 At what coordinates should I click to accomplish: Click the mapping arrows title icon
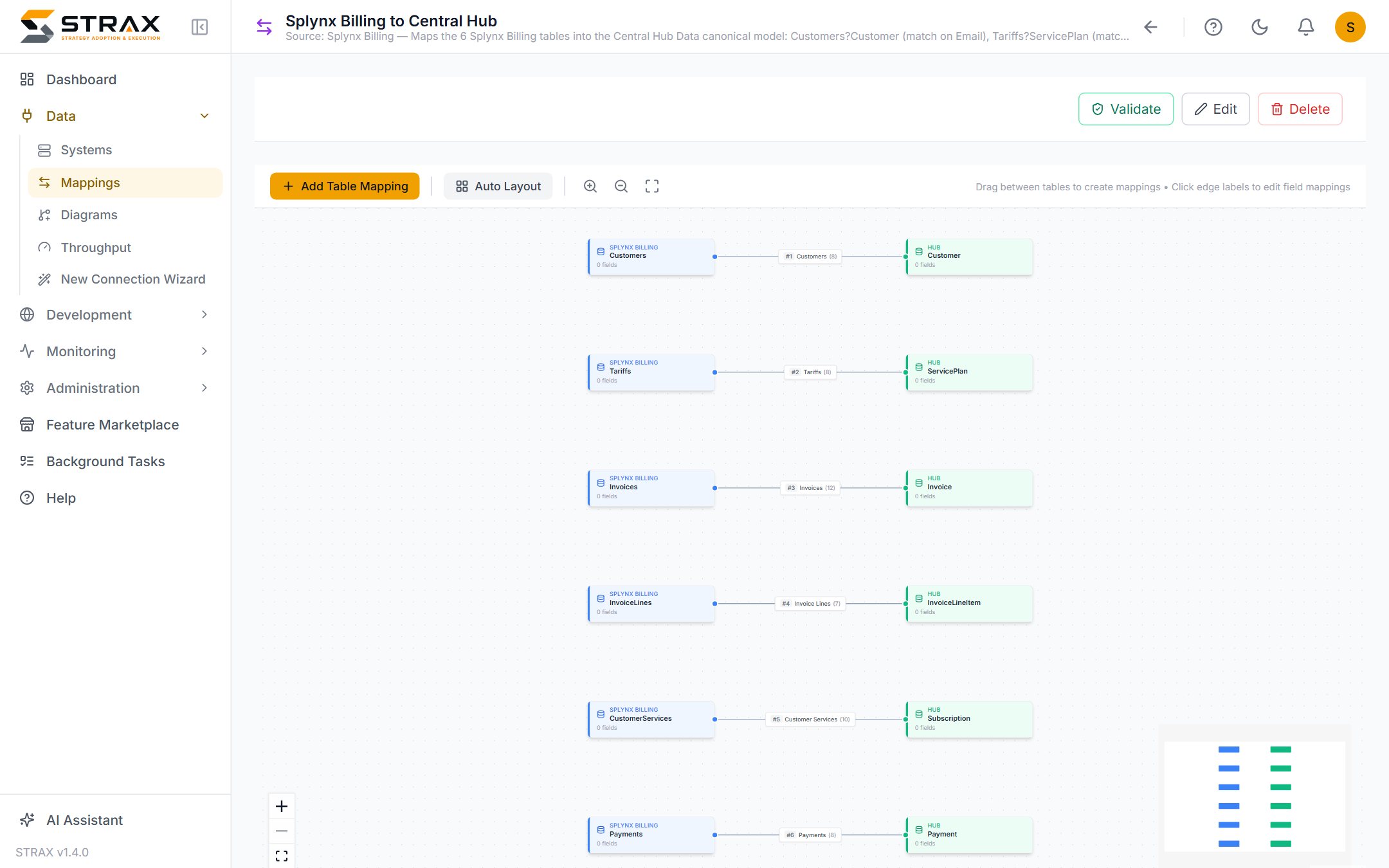pos(264,27)
